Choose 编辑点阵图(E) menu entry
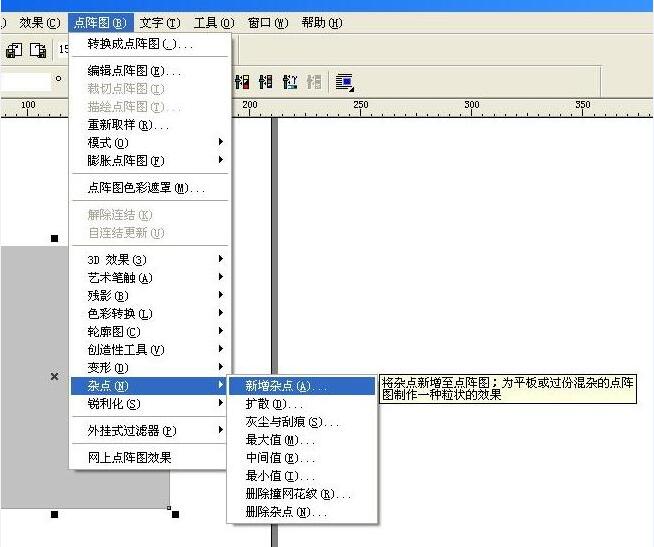Viewport: 654px width, 547px height. tap(150, 71)
